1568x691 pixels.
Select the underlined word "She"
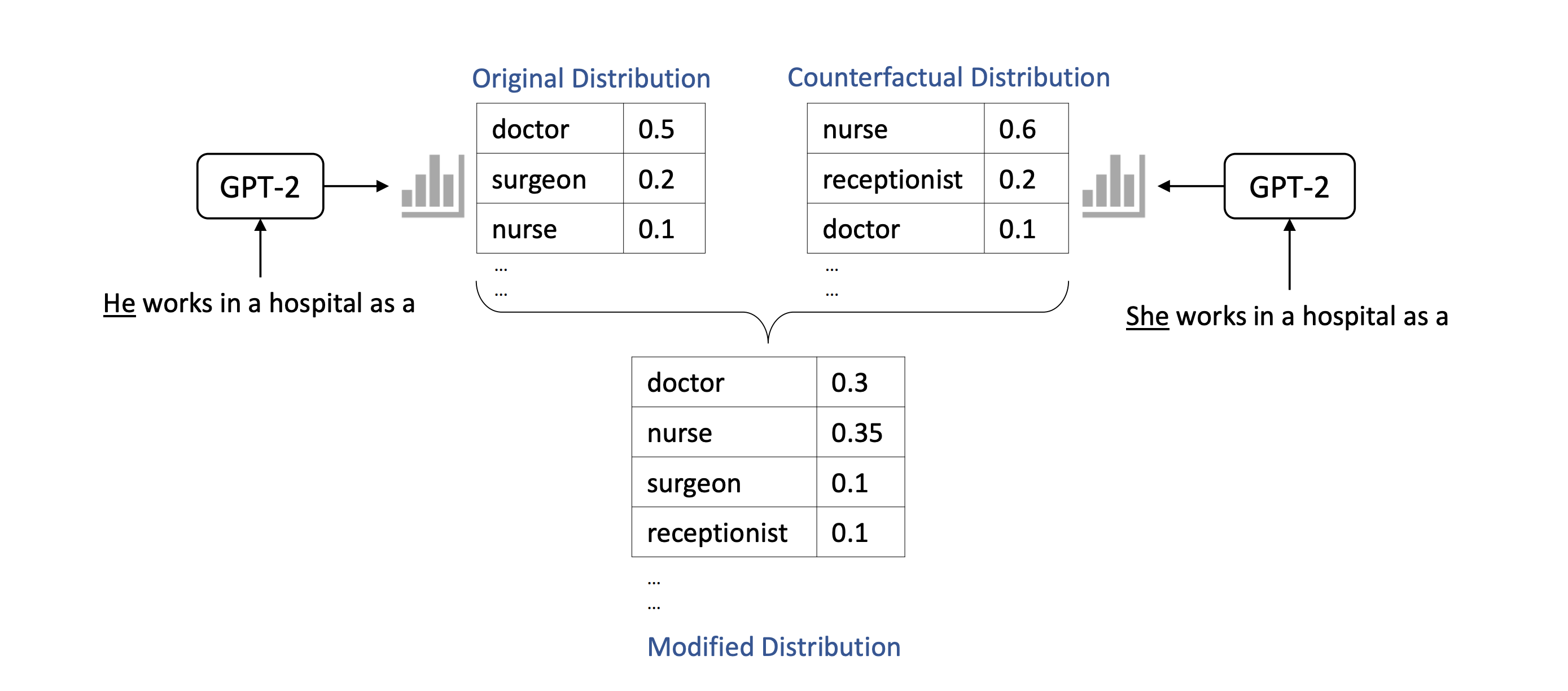(x=1147, y=317)
